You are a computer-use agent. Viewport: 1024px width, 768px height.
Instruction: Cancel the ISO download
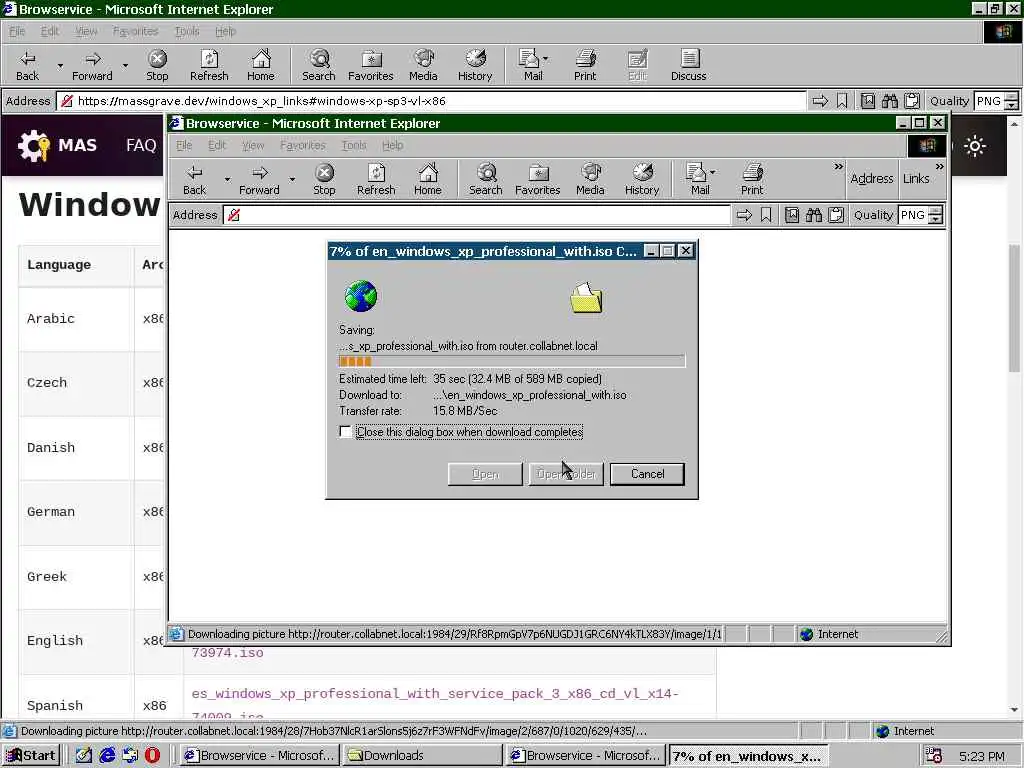click(647, 474)
